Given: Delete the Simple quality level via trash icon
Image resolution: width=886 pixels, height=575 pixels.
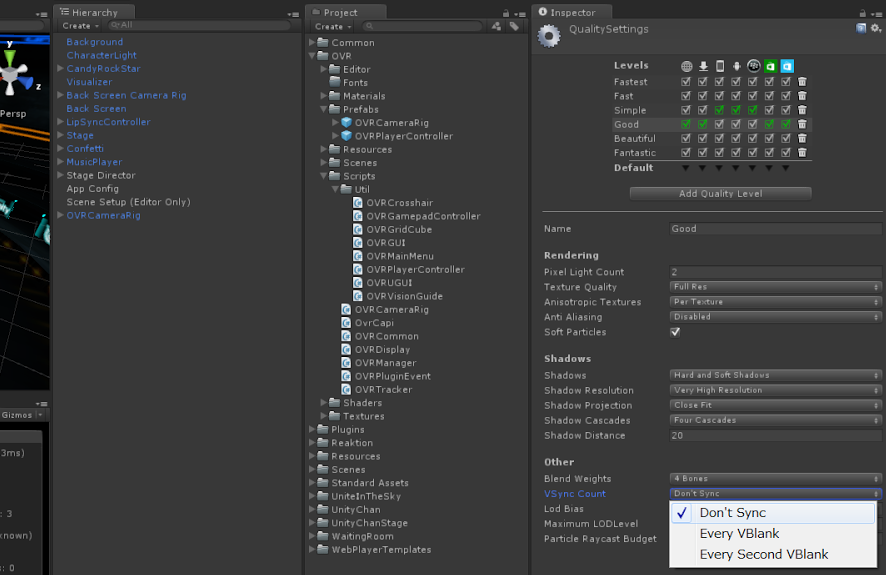Looking at the screenshot, I should (x=802, y=110).
